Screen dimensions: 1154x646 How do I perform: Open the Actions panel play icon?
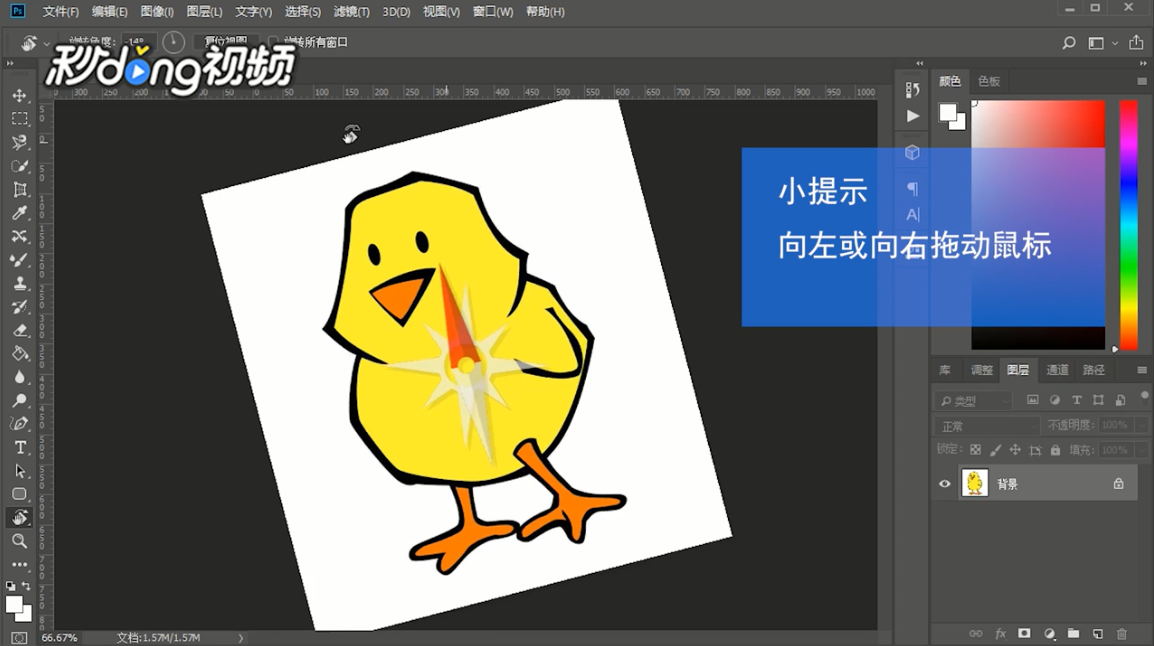(x=913, y=116)
